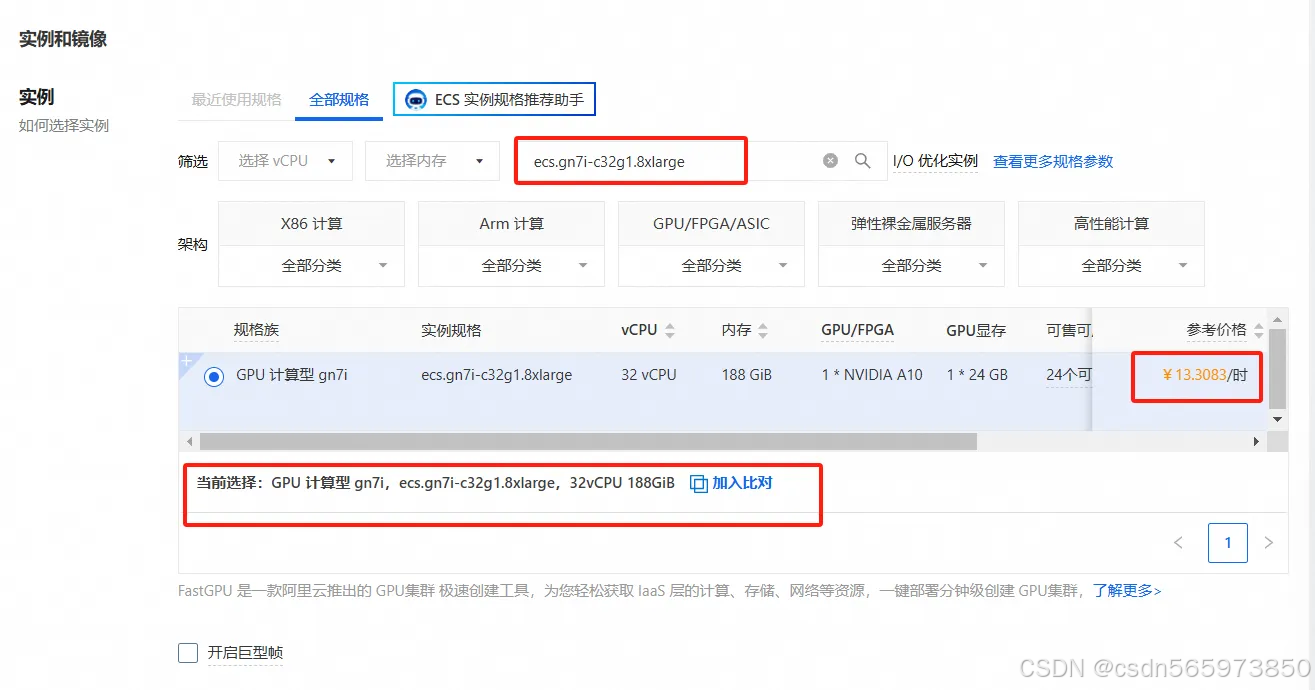Click the sort arrows on 参考价格 column
This screenshot has width=1315, height=690.
point(1258,329)
